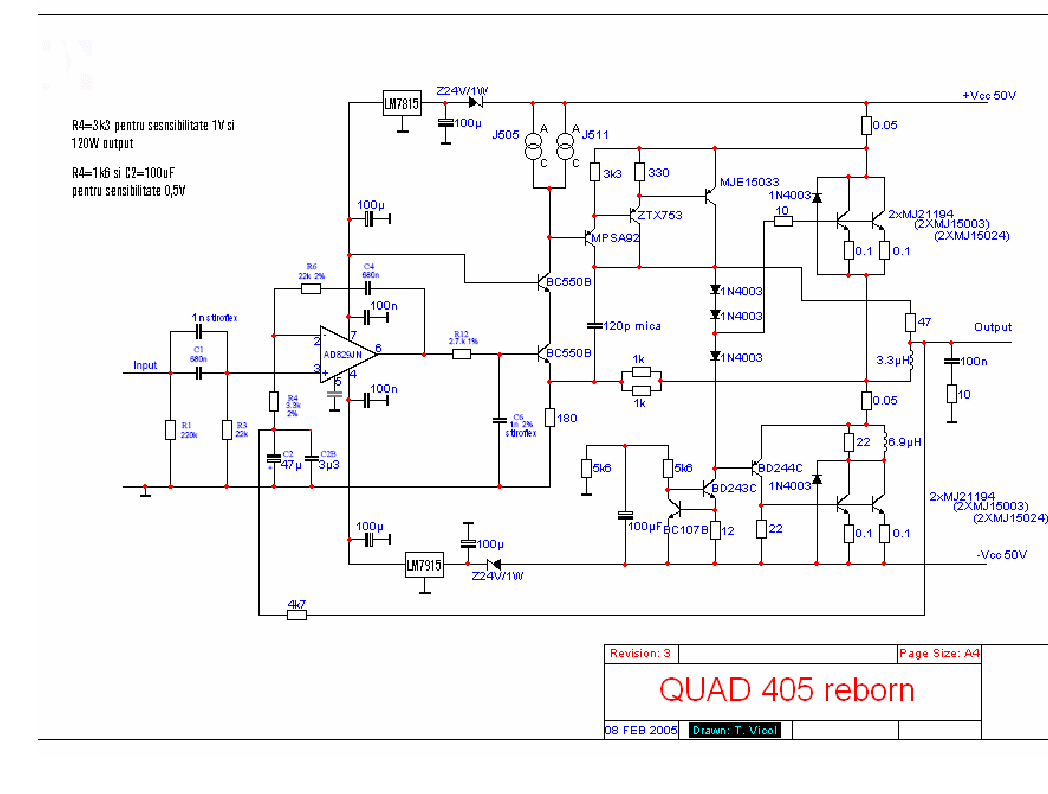Click the C4 680n capacitor symbol

pyautogui.click(x=368, y=288)
